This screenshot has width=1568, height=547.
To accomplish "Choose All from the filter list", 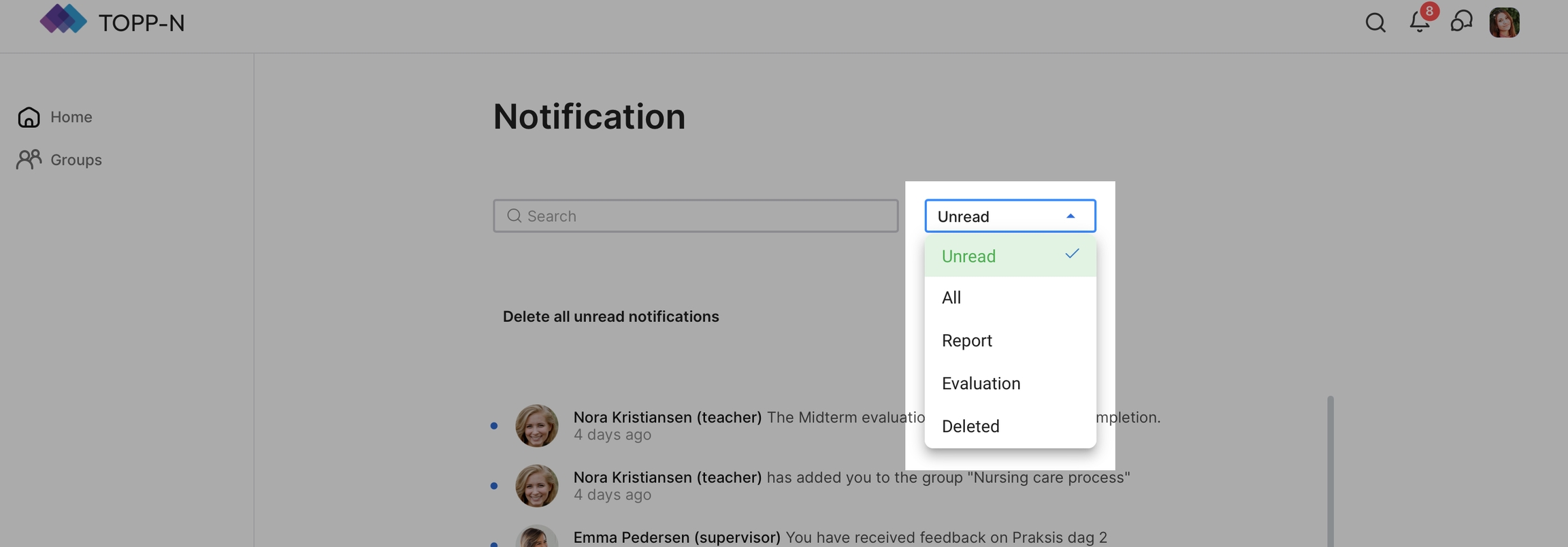I will 951,298.
